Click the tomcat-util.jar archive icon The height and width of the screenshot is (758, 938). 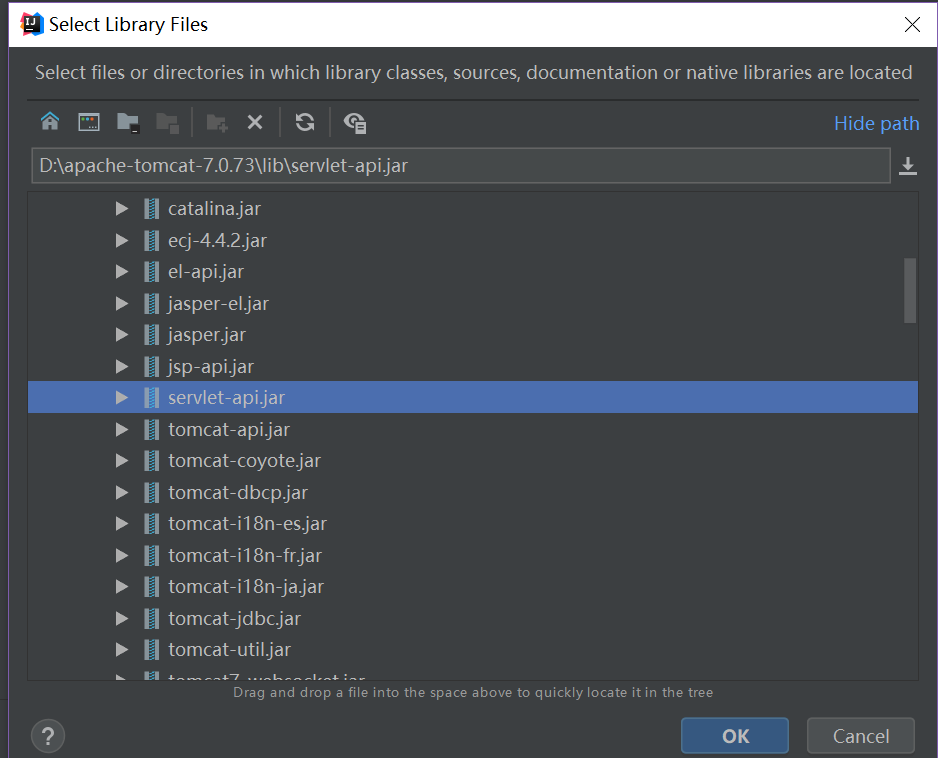(152, 650)
